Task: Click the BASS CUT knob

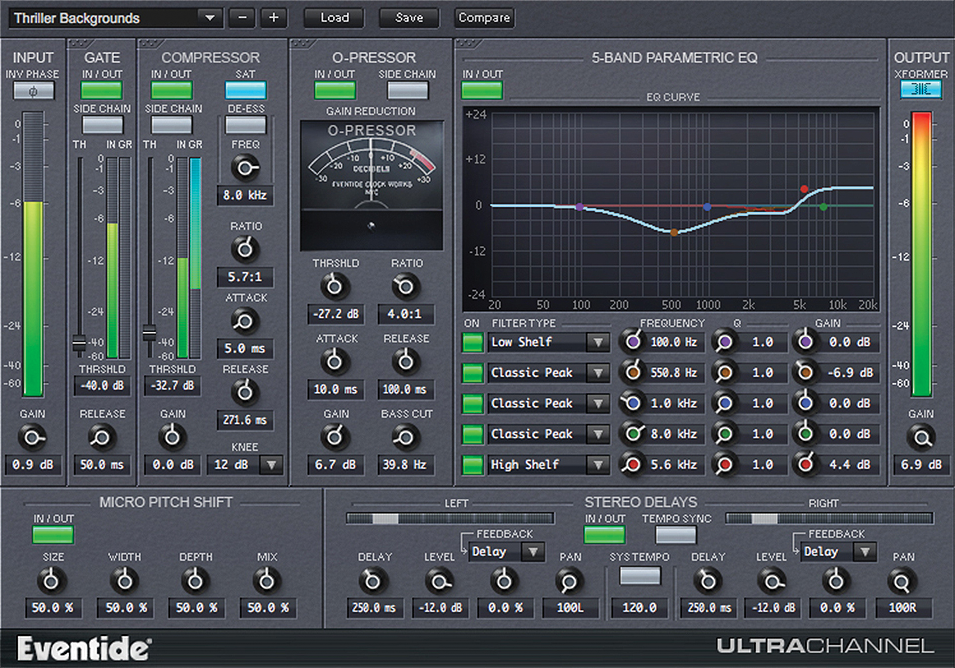Action: point(406,437)
